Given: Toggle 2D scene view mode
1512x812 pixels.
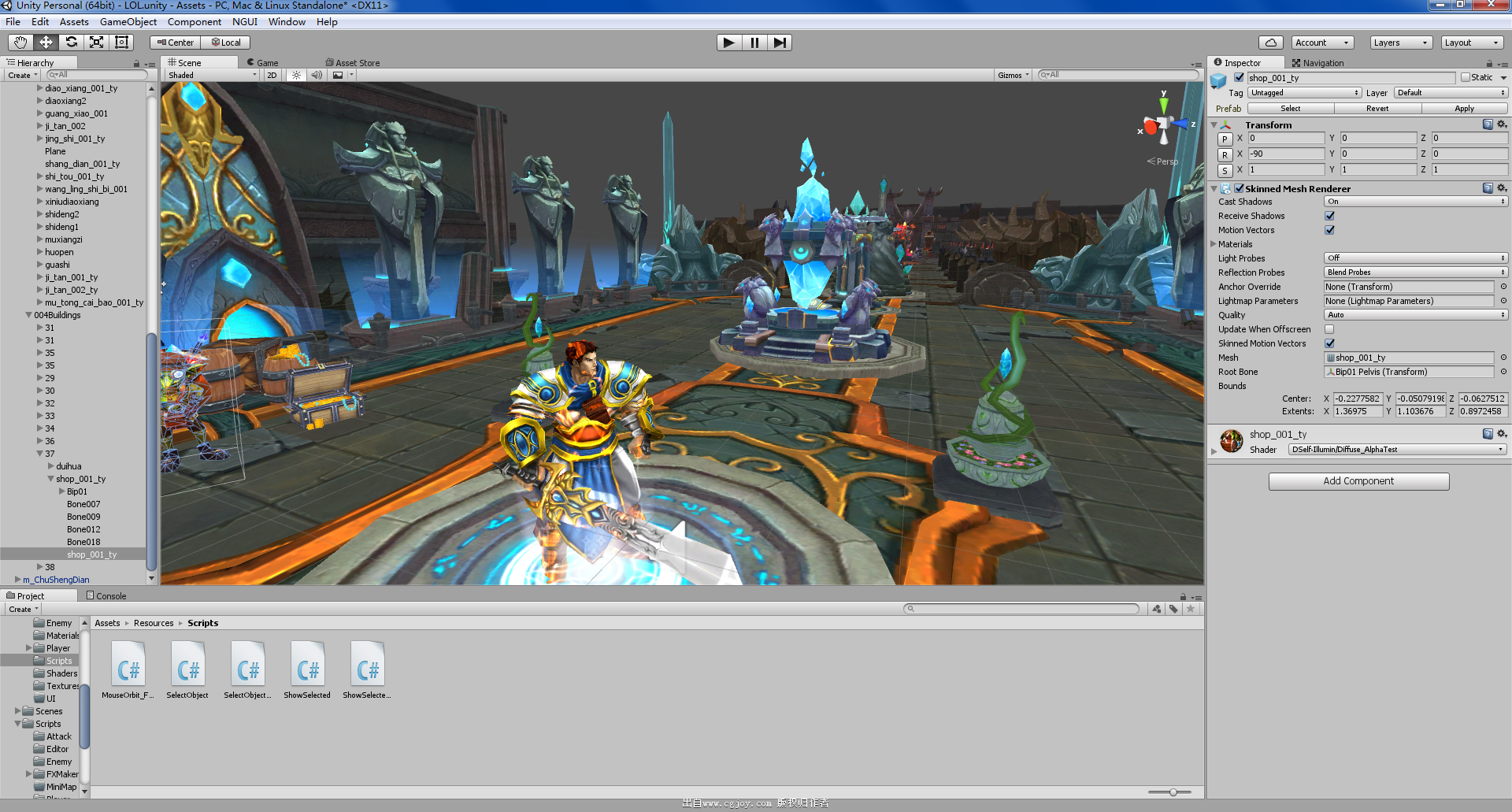Looking at the screenshot, I should [272, 76].
